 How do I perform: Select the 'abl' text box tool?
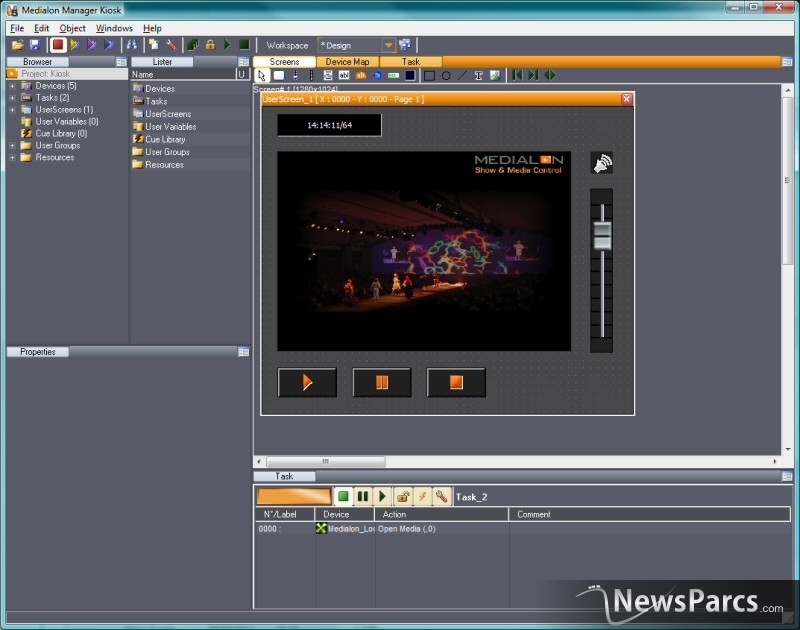coord(344,75)
